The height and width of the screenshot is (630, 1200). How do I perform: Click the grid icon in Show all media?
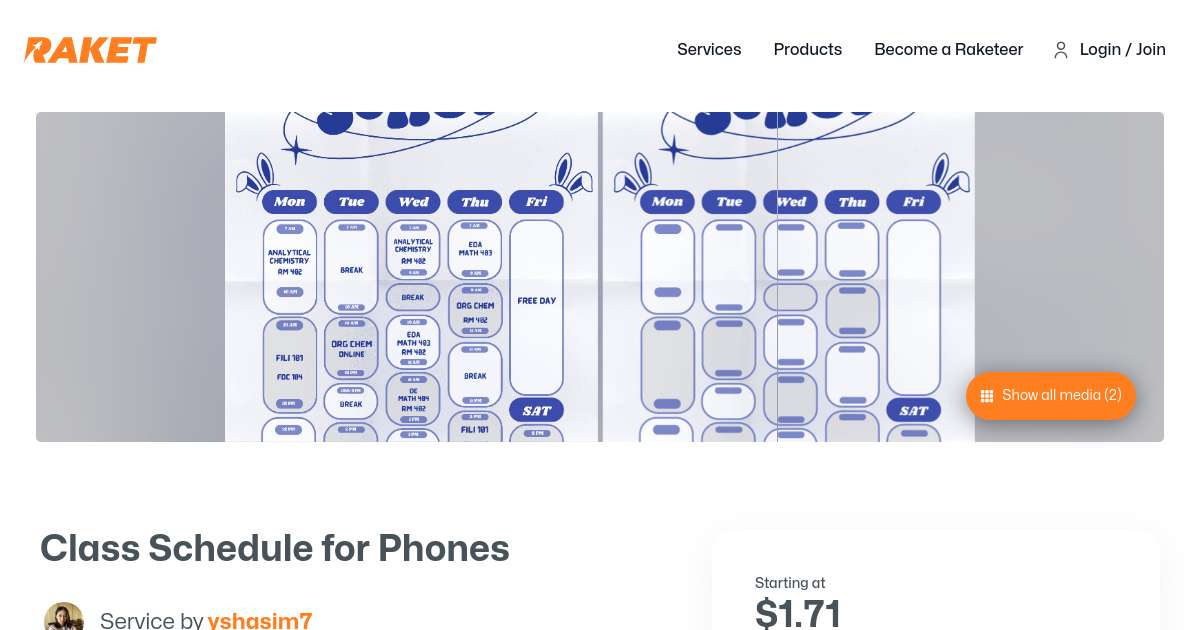tap(986, 396)
